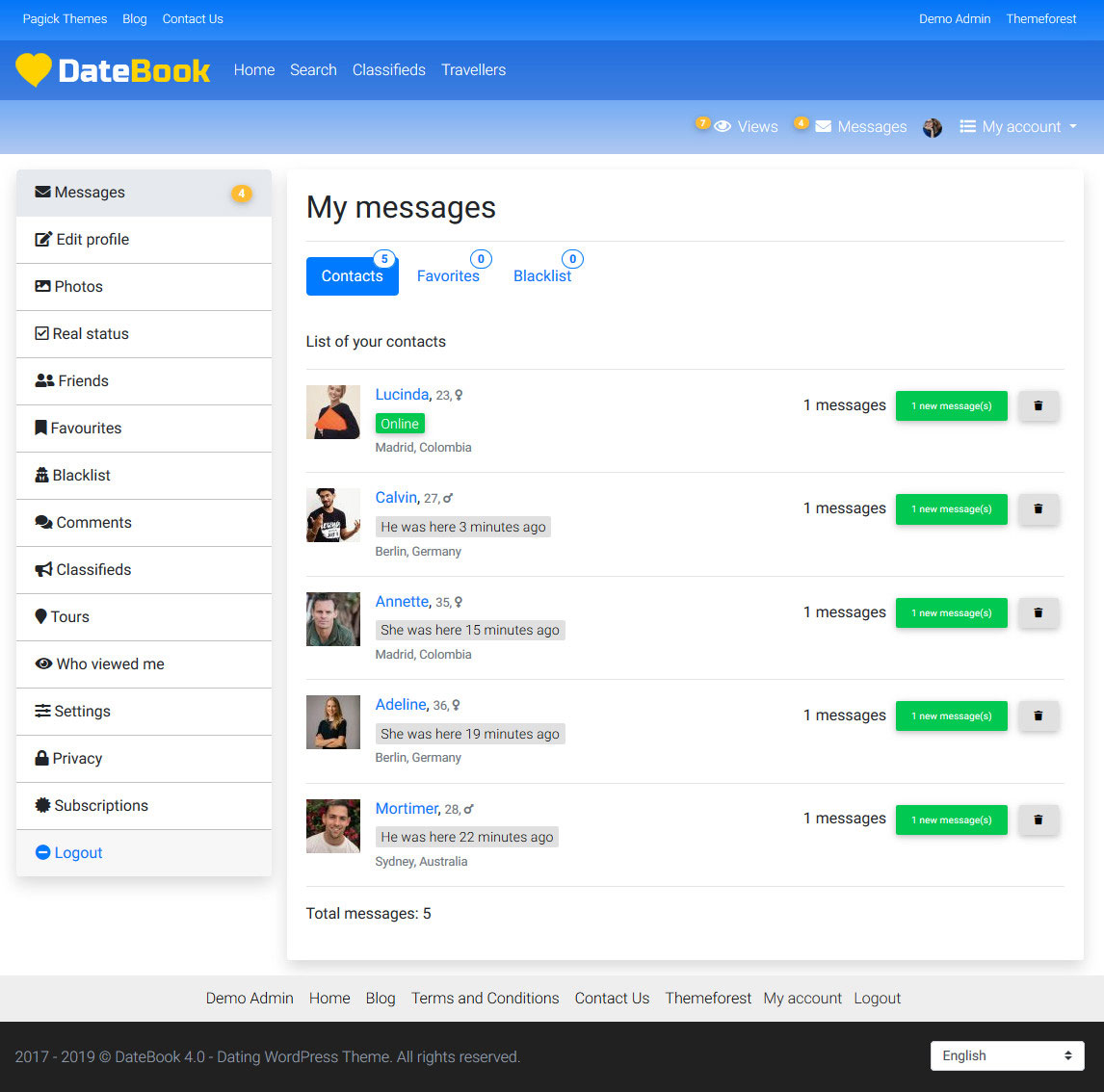The image size is (1104, 1092).
Task: Select Travellers in the navigation menu
Action: (473, 69)
